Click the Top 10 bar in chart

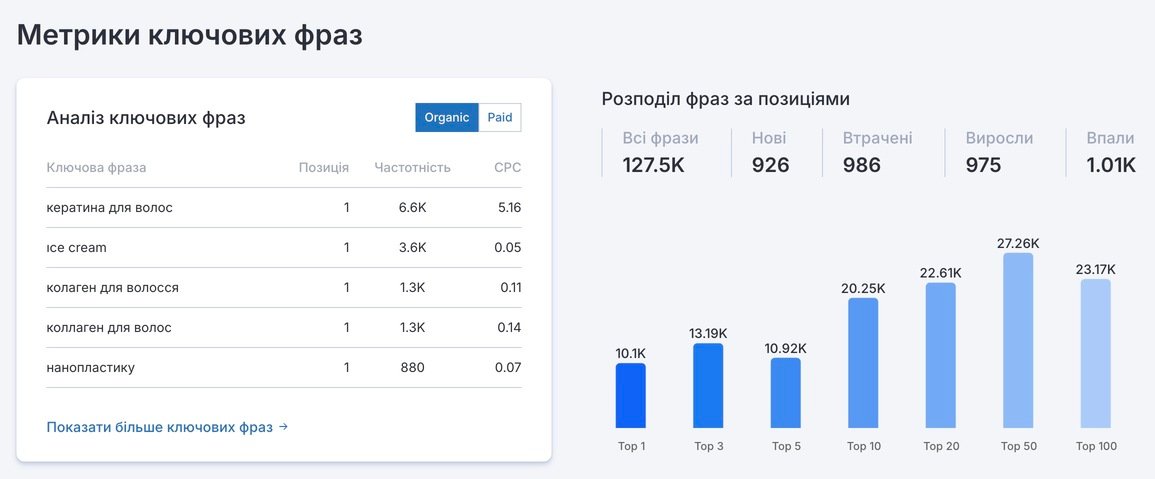(x=863, y=363)
